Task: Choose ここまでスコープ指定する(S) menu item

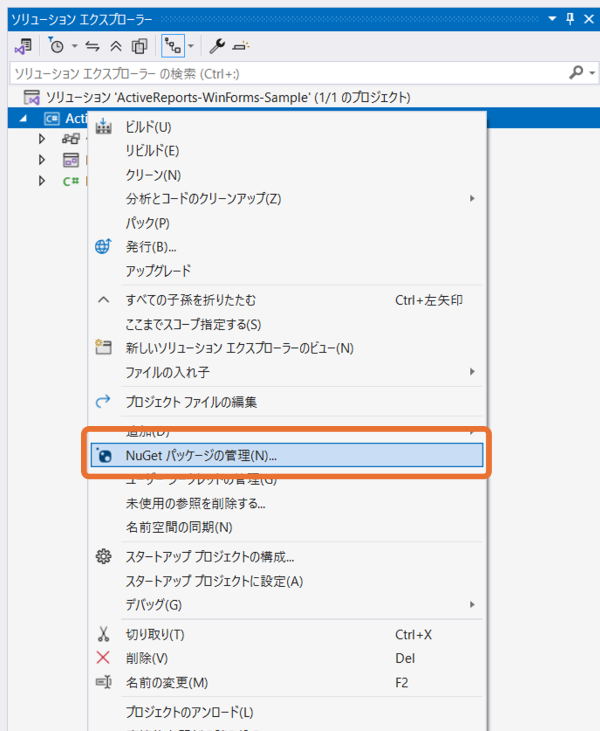Action: (x=287, y=324)
